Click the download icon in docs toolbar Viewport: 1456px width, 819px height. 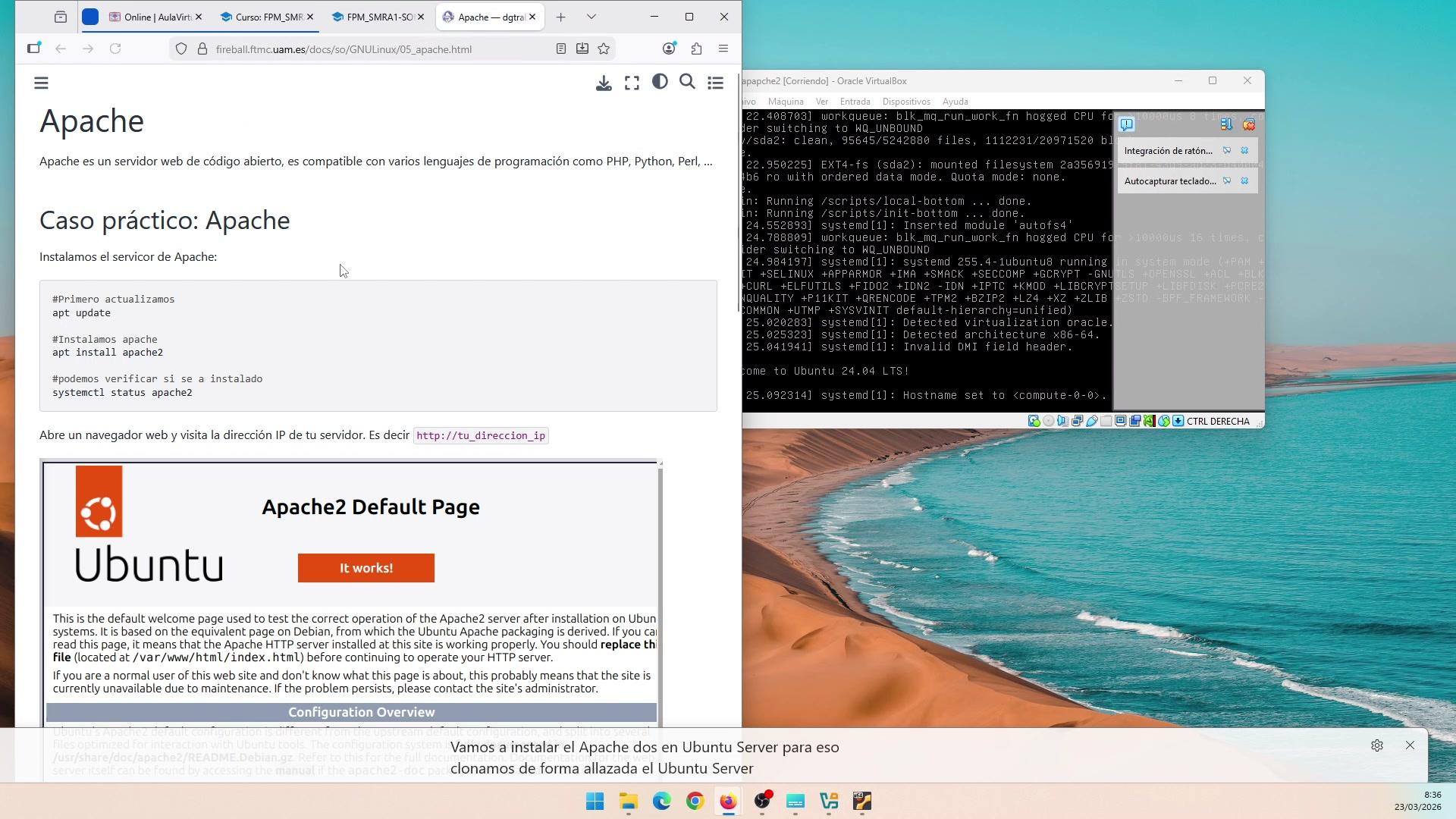pos(604,83)
